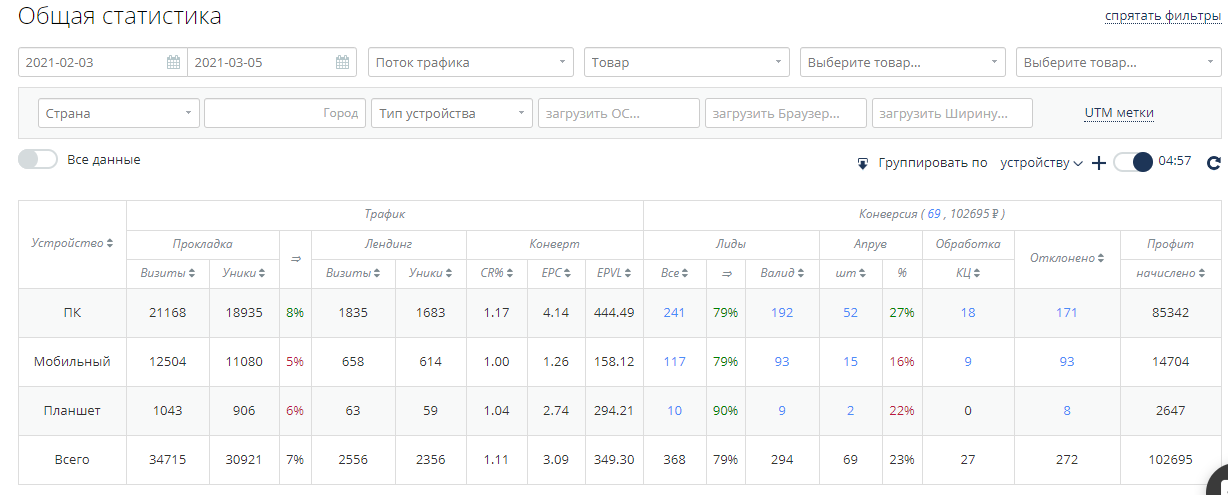Open the 'Тип устройства' dropdown
This screenshot has width=1228, height=495.
point(452,113)
